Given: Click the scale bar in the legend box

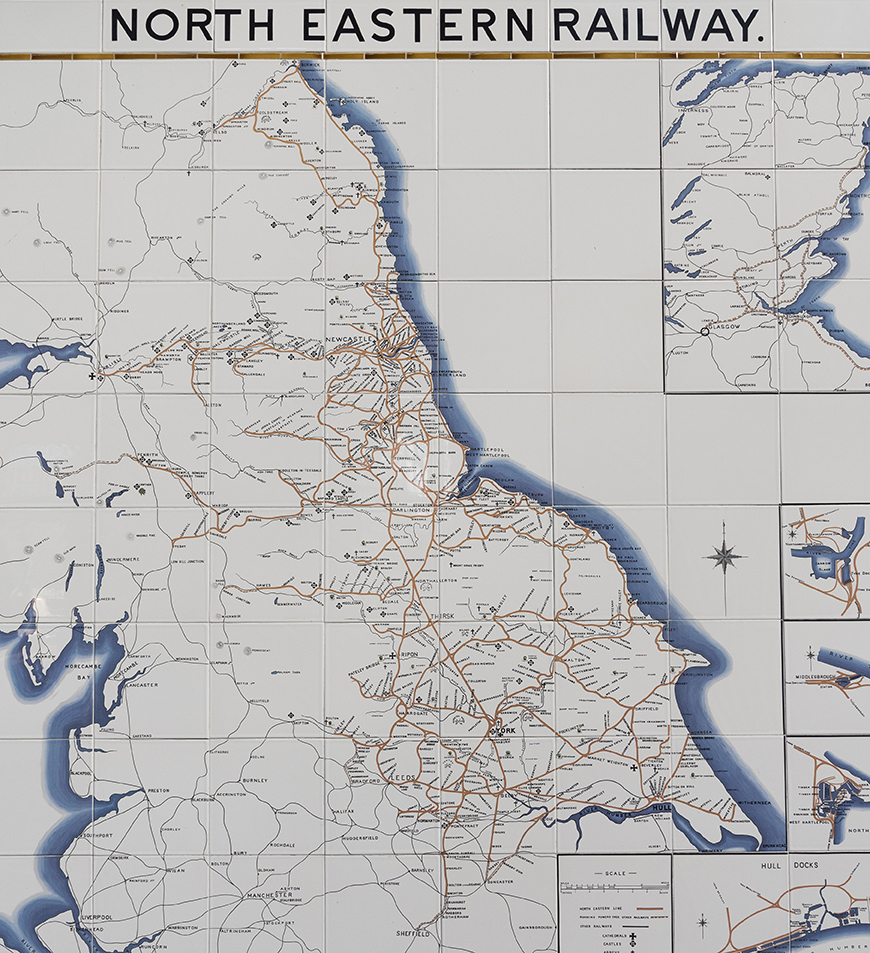Looking at the screenshot, I should point(614,888).
